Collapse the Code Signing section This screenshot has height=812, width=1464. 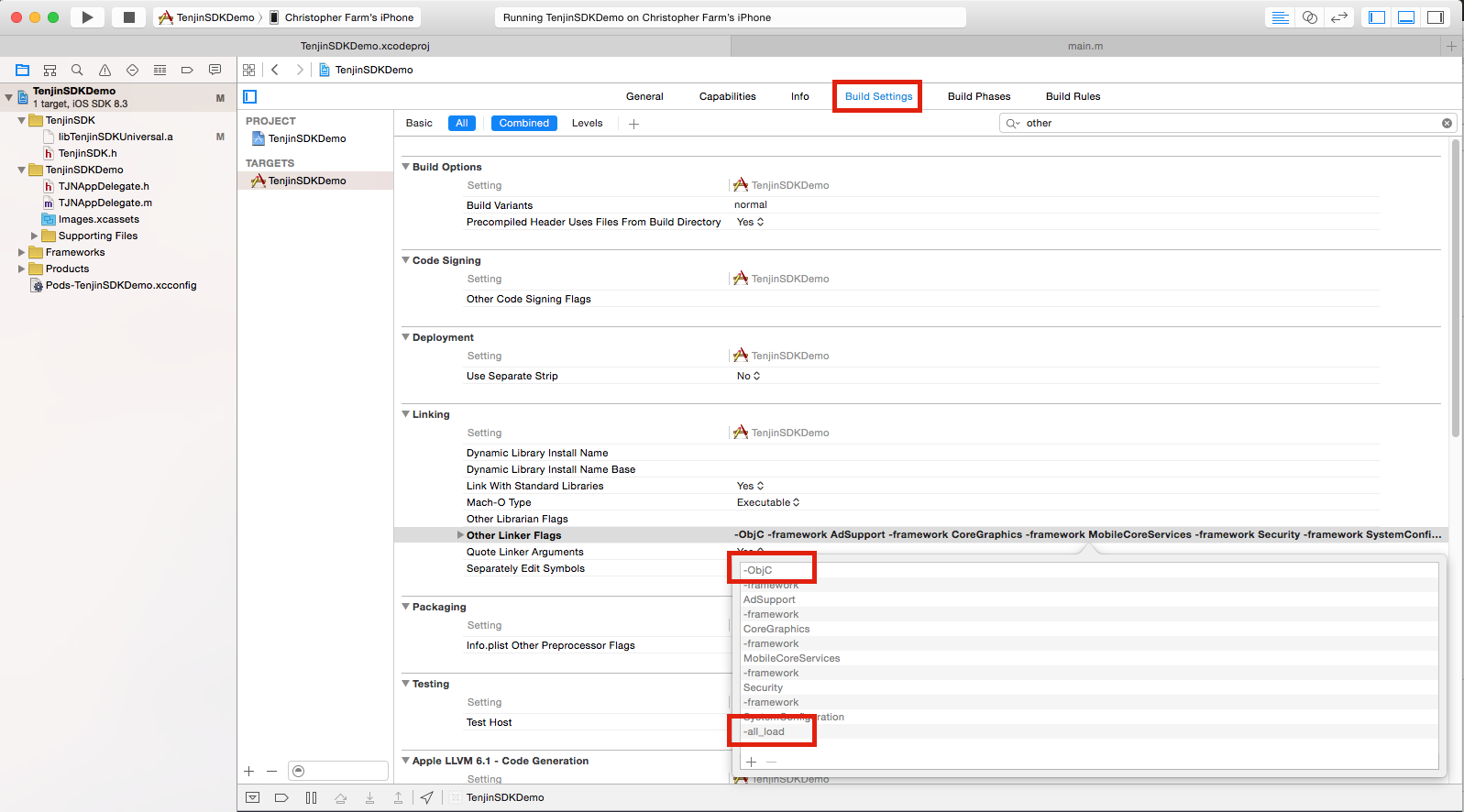click(406, 260)
